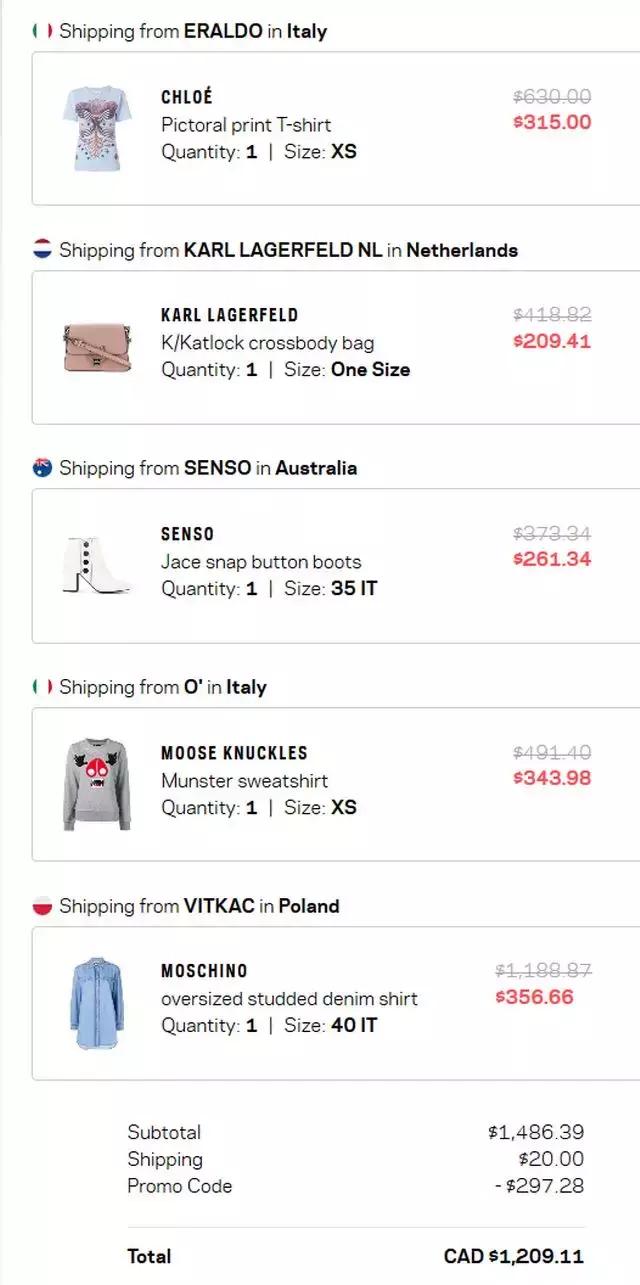Open the K/Katlock crossbody bag title
This screenshot has height=1285, width=640.
pos(267,343)
